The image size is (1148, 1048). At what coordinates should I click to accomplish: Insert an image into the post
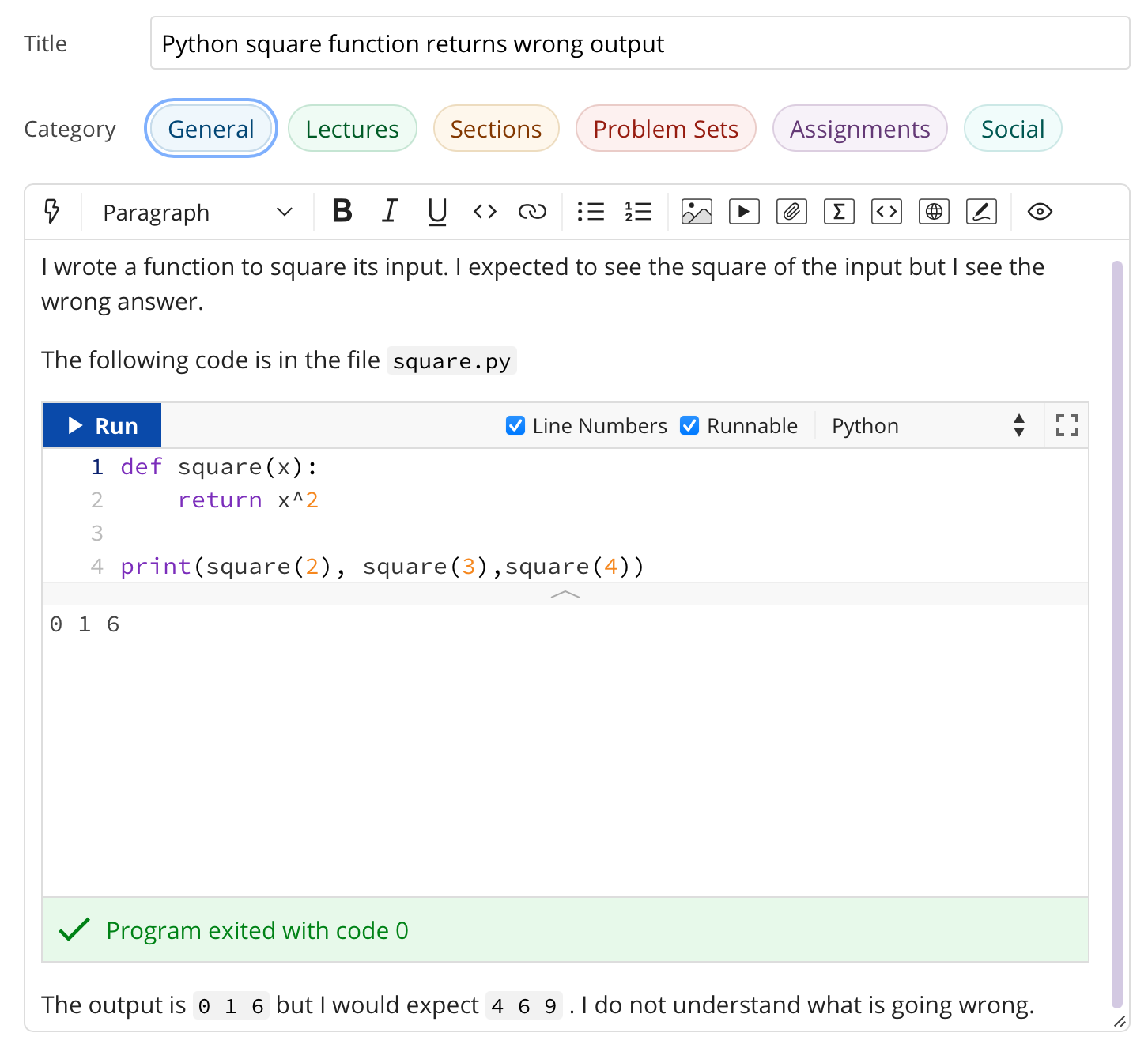697,212
